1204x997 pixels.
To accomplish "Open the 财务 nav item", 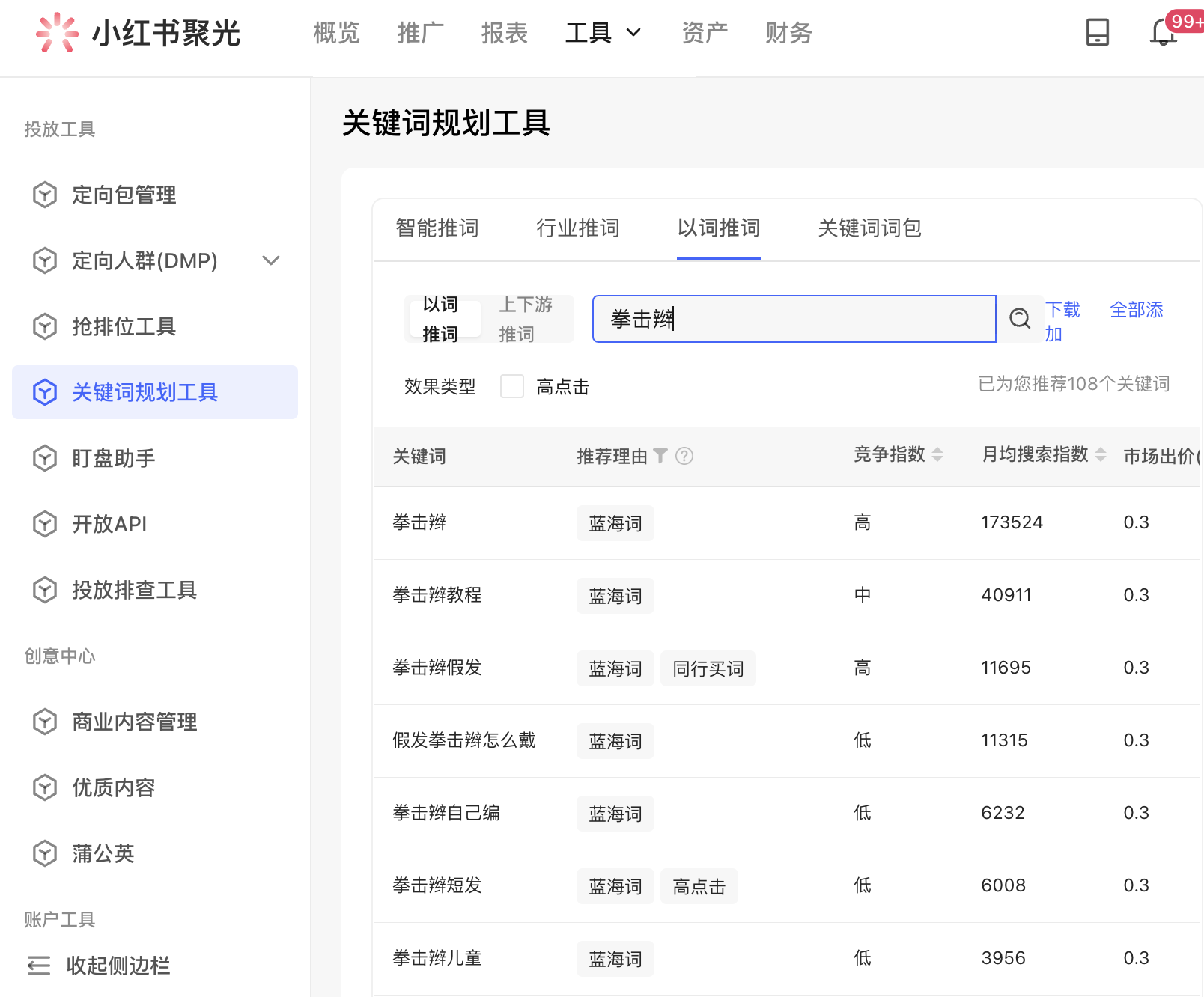I will [788, 33].
